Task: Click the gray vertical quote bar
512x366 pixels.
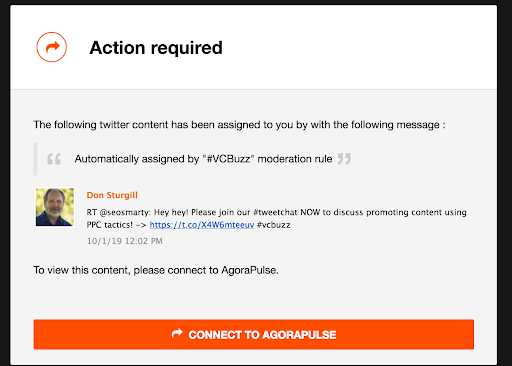Action: (35, 159)
